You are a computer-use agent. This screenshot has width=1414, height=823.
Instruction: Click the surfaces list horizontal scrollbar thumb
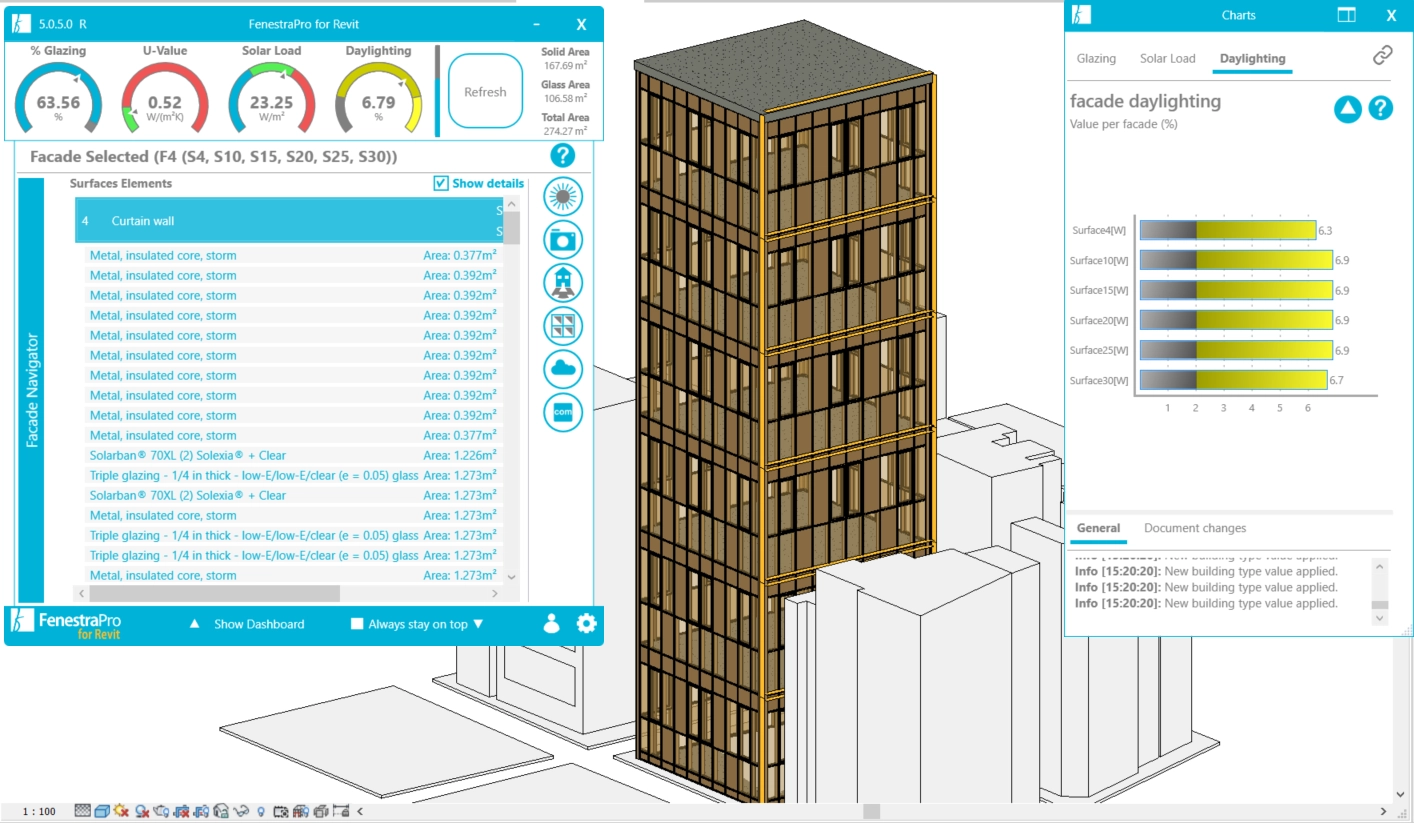214,593
